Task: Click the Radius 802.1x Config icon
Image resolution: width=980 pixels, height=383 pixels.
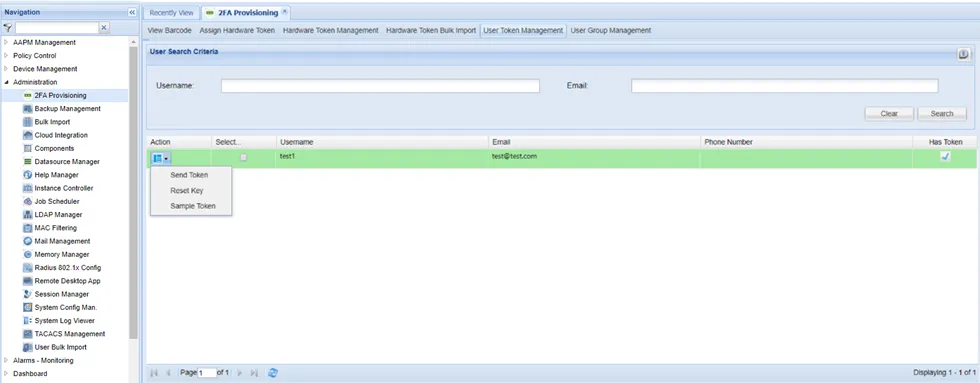Action: [x=28, y=267]
